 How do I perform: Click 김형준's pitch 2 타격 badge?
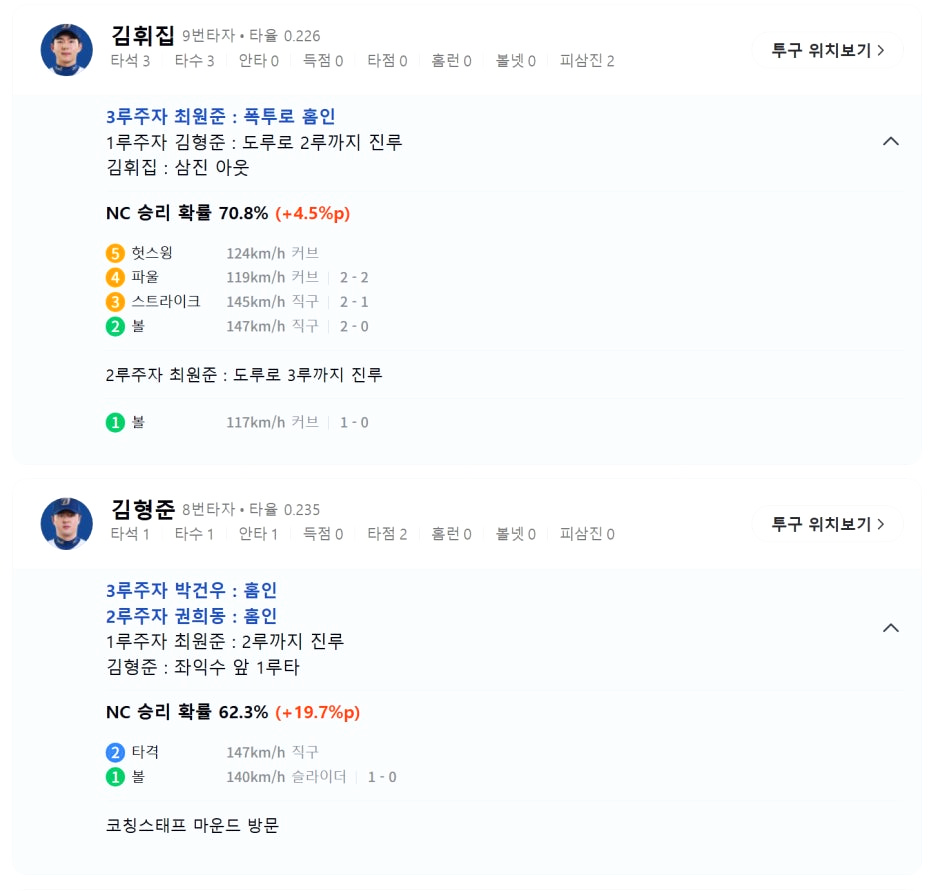115,752
